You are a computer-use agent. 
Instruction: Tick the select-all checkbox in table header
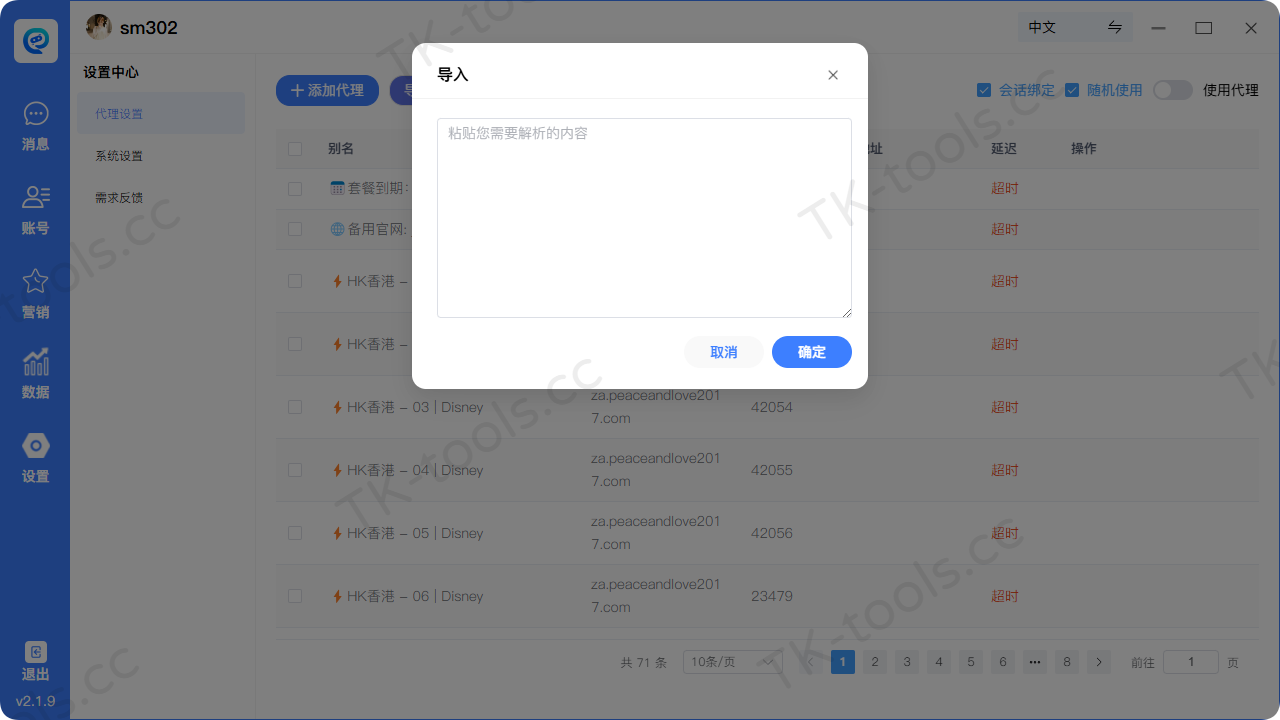295,149
